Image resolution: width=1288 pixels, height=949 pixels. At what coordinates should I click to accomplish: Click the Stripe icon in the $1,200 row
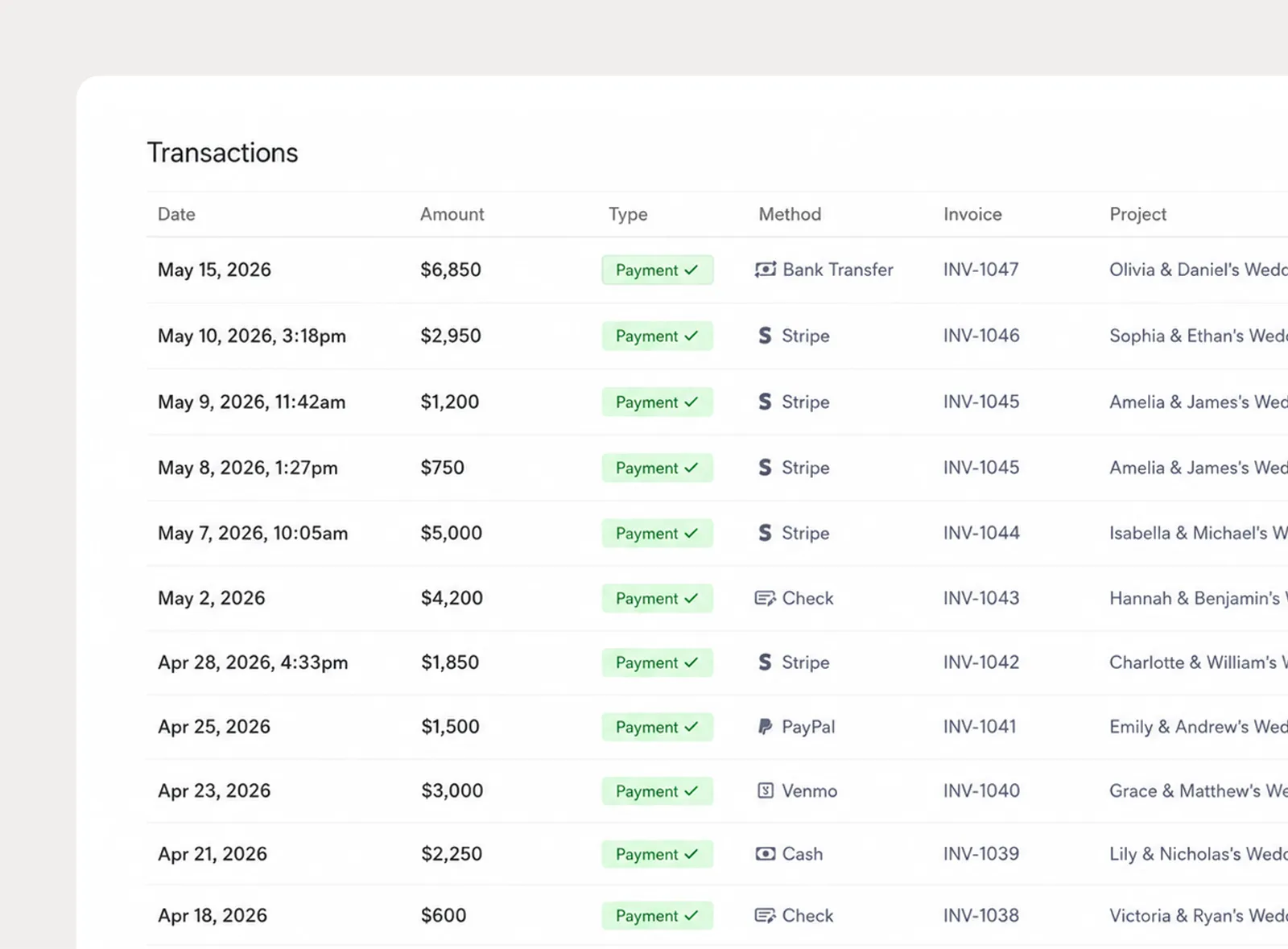point(765,402)
